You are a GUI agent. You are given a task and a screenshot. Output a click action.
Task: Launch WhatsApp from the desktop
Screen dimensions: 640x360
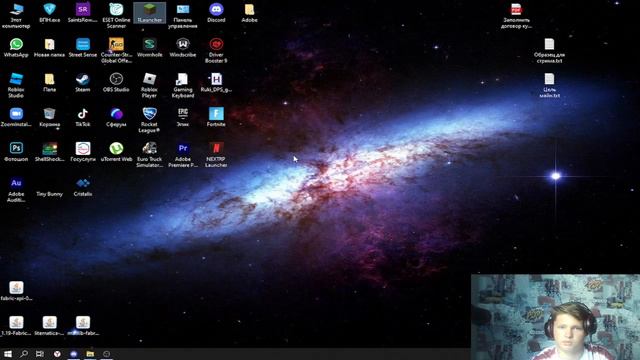click(16, 47)
